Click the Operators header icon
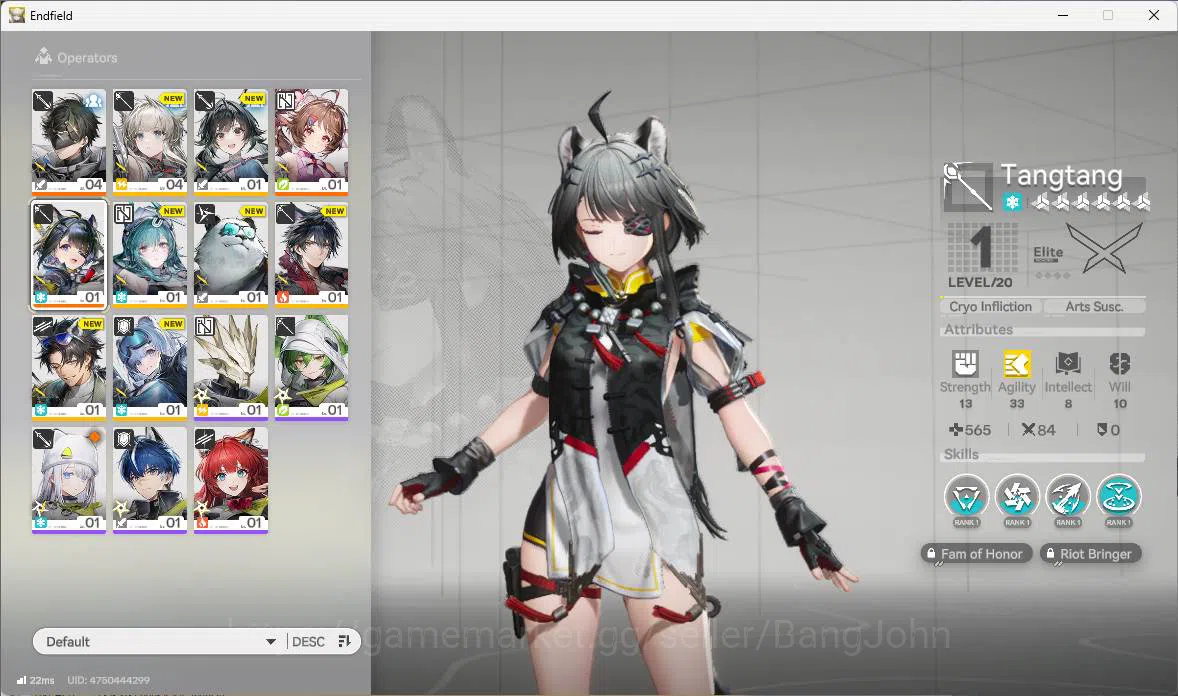Screen dimensions: 1178x696 click(x=44, y=56)
